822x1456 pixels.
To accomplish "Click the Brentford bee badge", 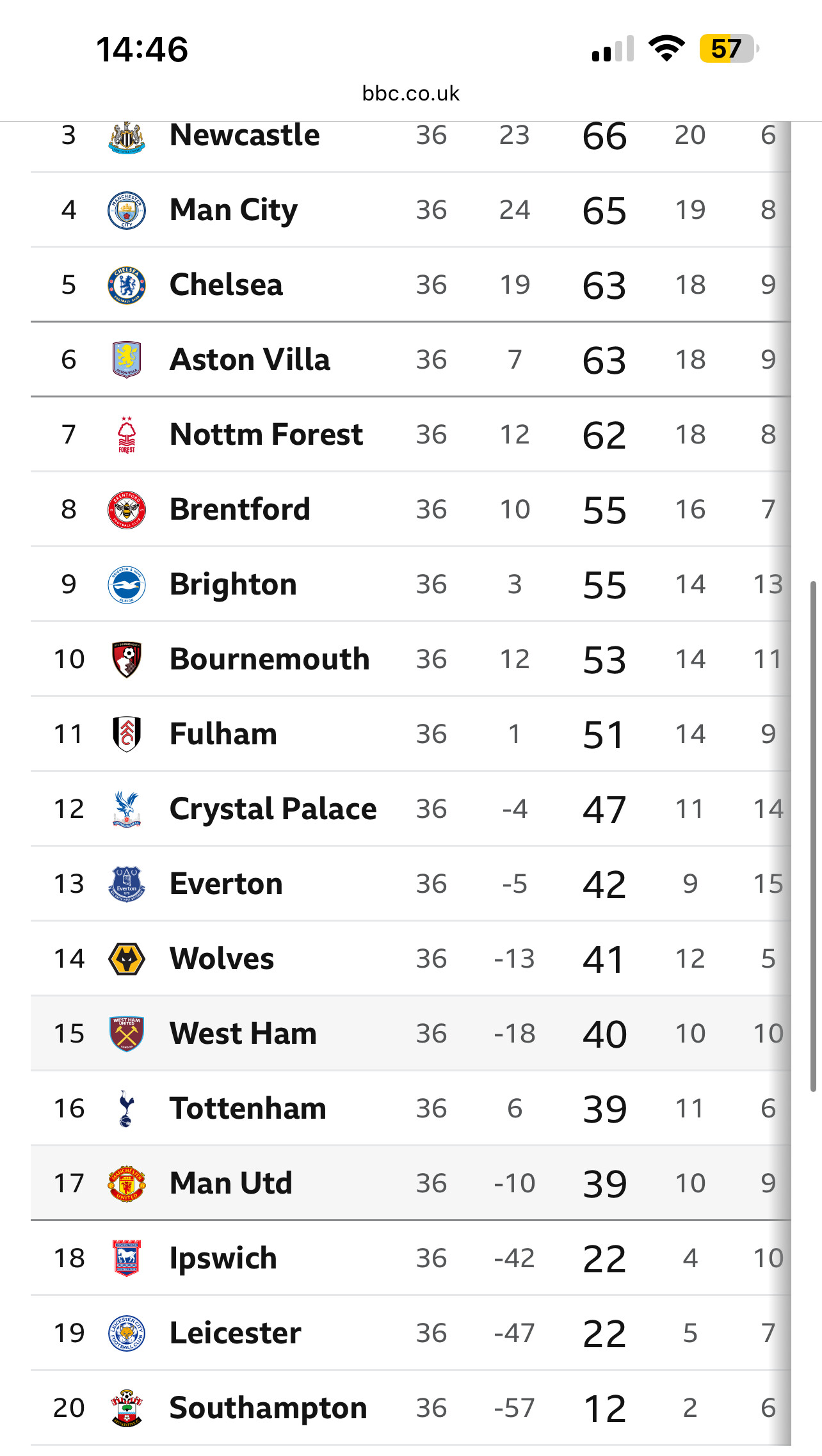I will click(x=127, y=510).
